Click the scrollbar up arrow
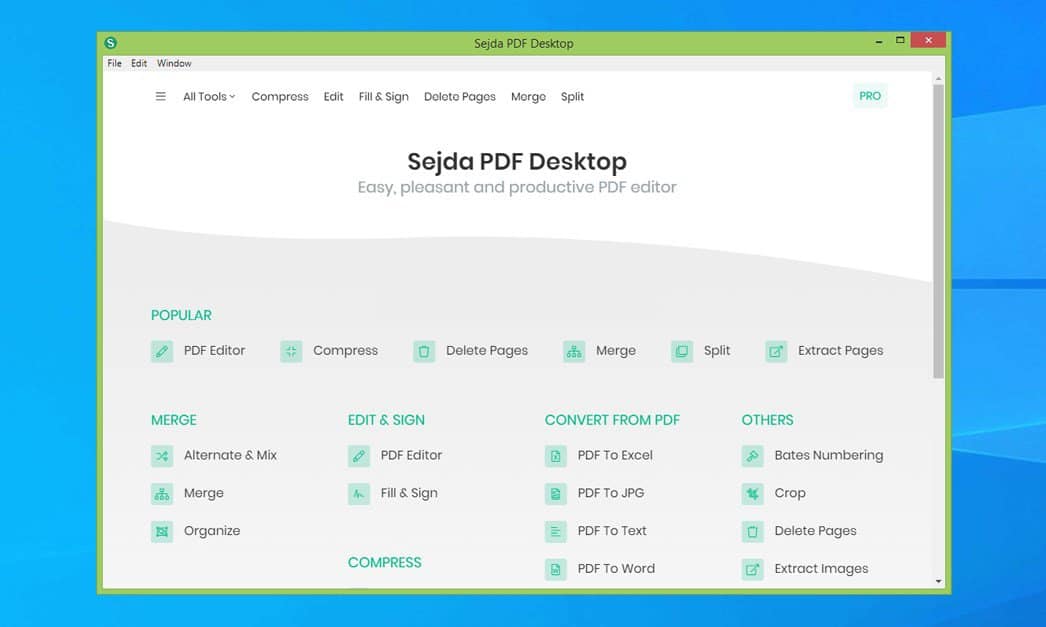This screenshot has height=627, width=1046. 938,79
